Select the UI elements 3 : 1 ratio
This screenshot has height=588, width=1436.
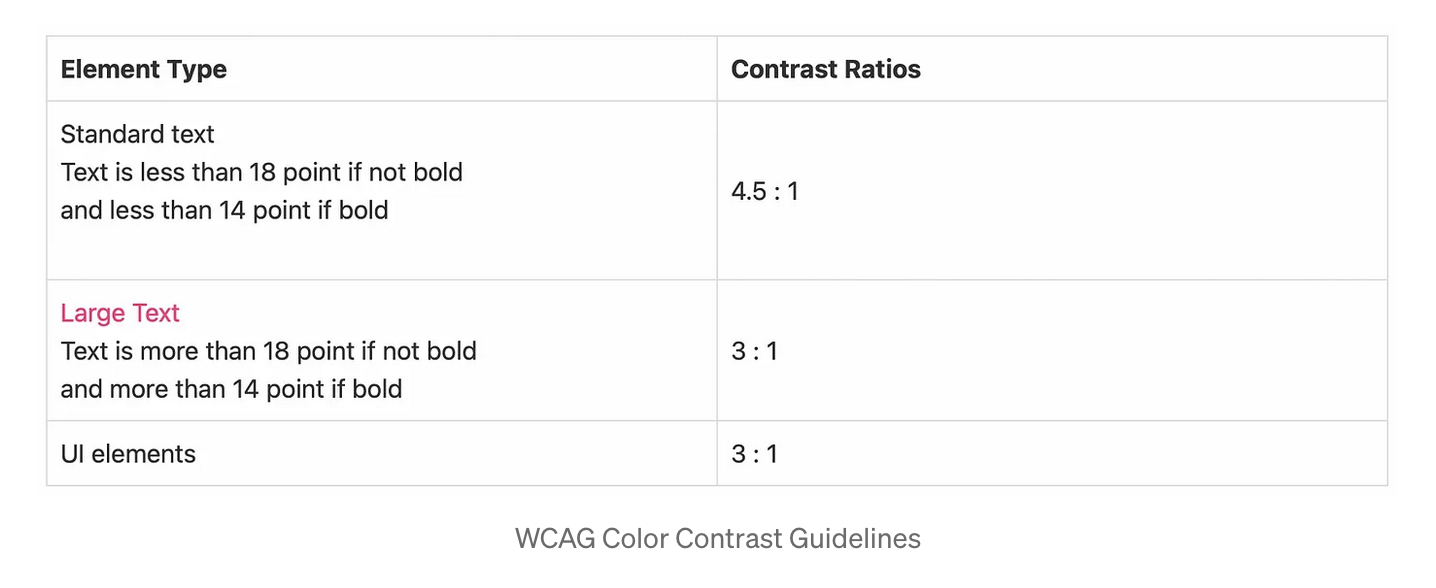coord(754,454)
